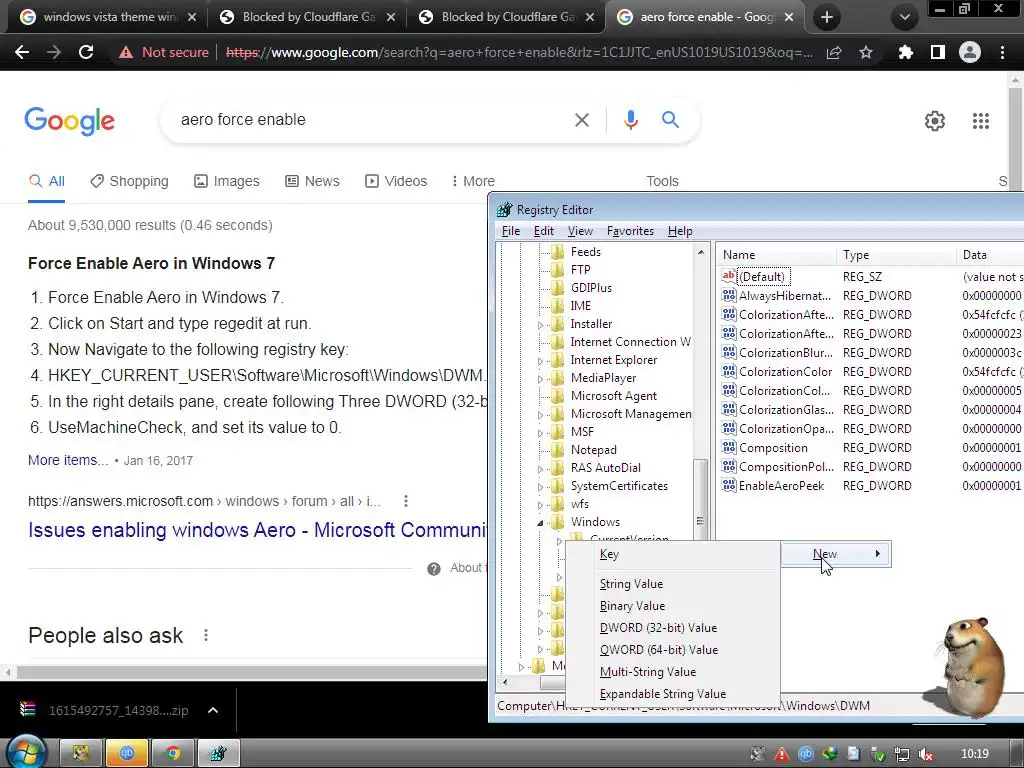The height and width of the screenshot is (768, 1024).
Task: Open the Windows Start orb
Action: [26, 753]
